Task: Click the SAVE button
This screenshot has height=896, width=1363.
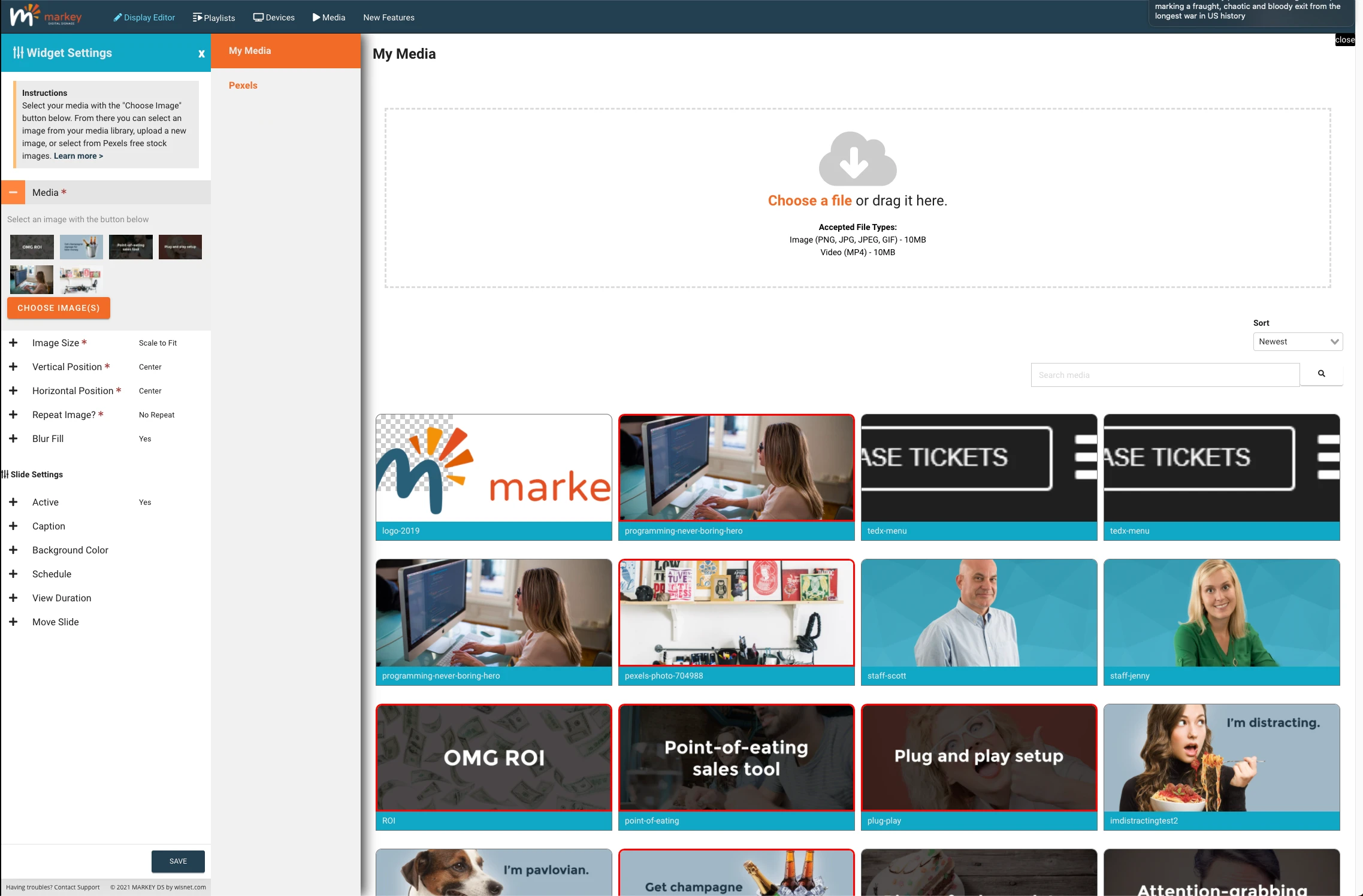Action: 177,860
